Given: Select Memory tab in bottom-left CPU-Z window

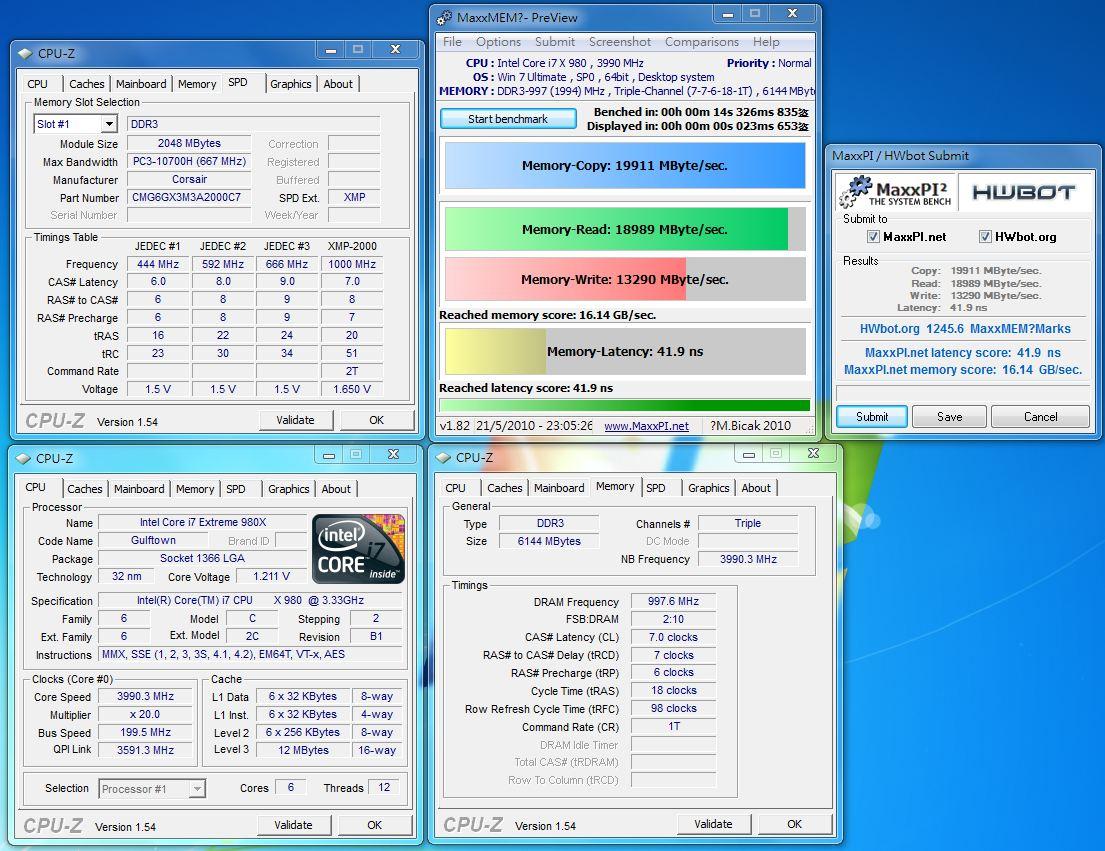Looking at the screenshot, I should [x=195, y=489].
